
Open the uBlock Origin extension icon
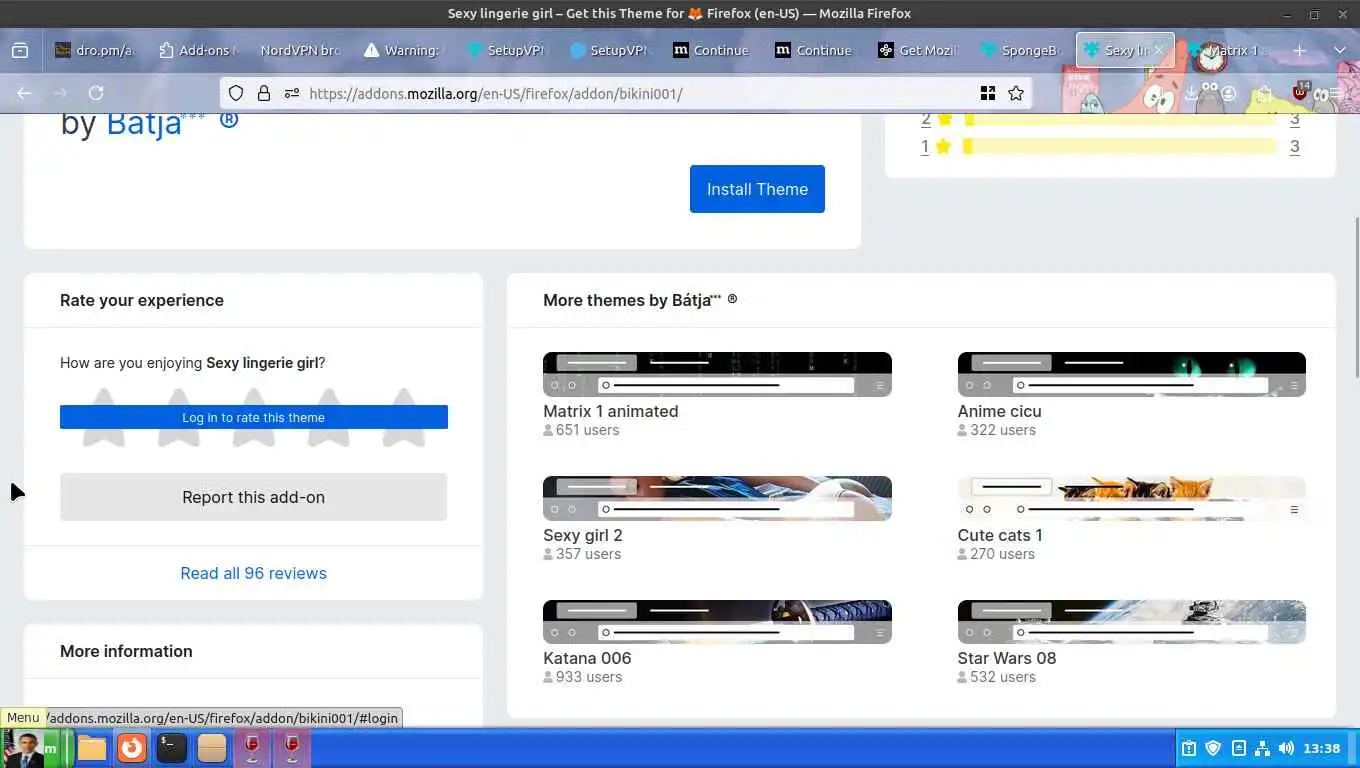click(x=1300, y=92)
